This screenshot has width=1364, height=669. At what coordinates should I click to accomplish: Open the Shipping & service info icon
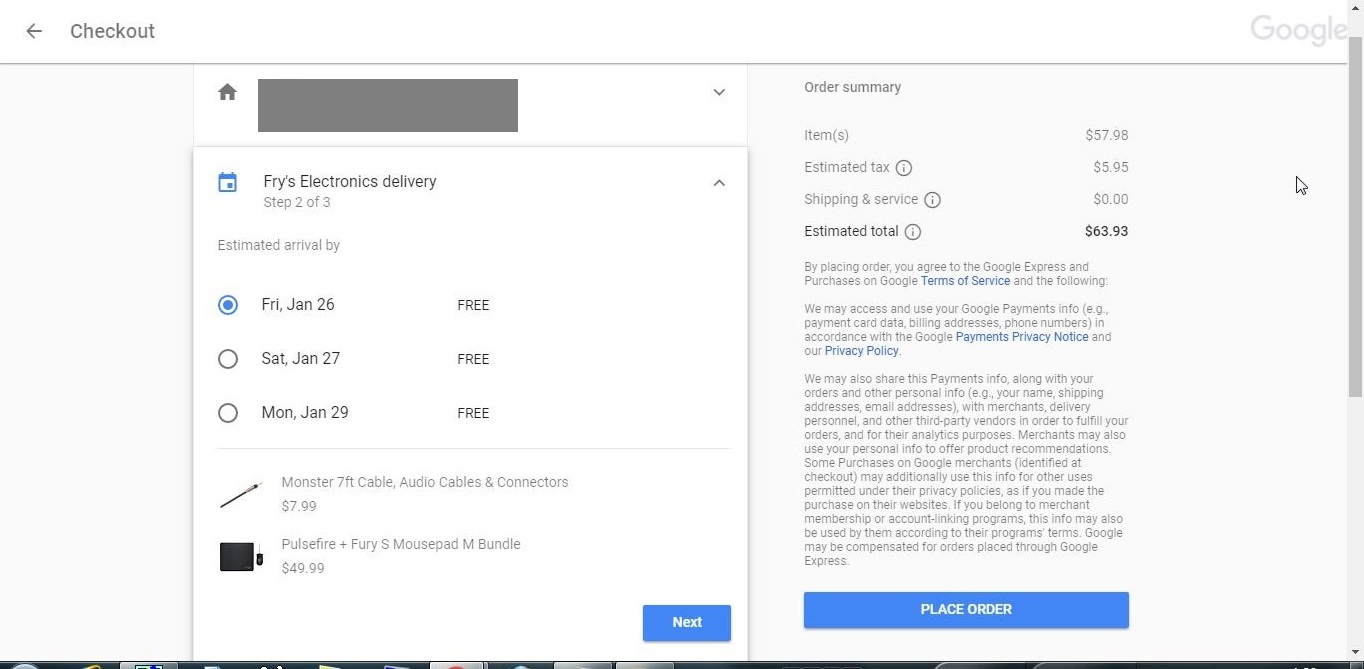[x=932, y=200]
